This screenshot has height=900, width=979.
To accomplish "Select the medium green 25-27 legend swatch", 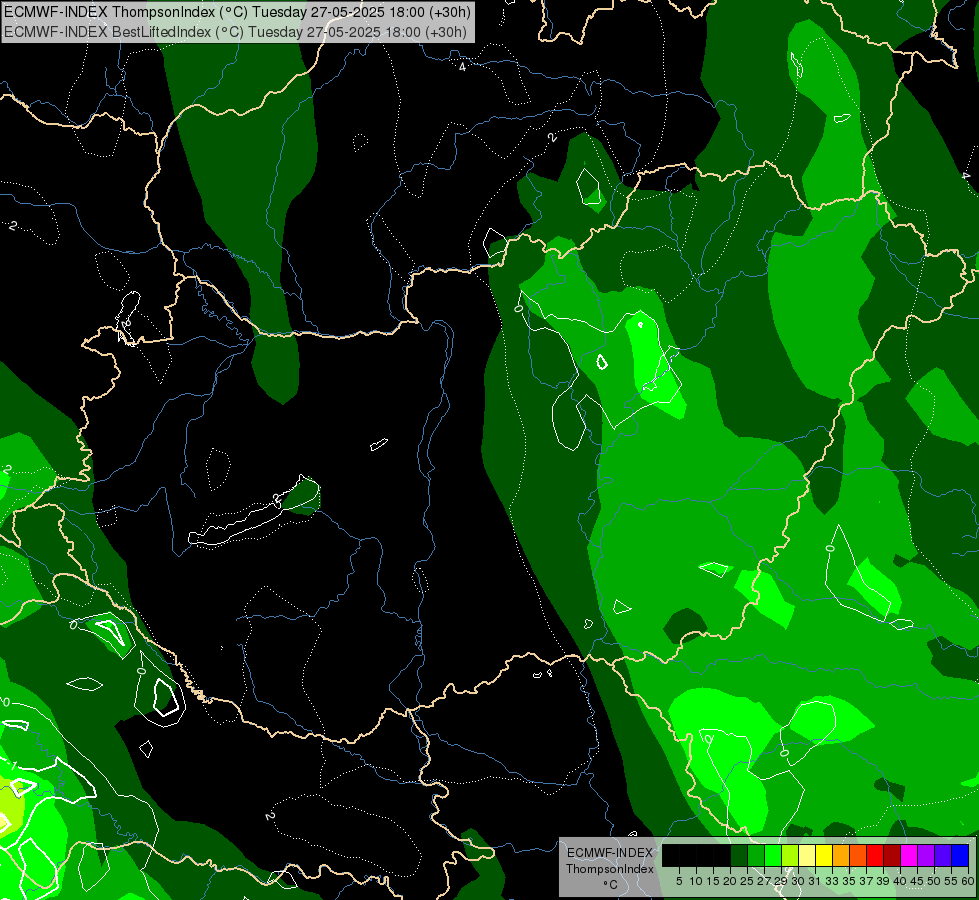I will [756, 855].
